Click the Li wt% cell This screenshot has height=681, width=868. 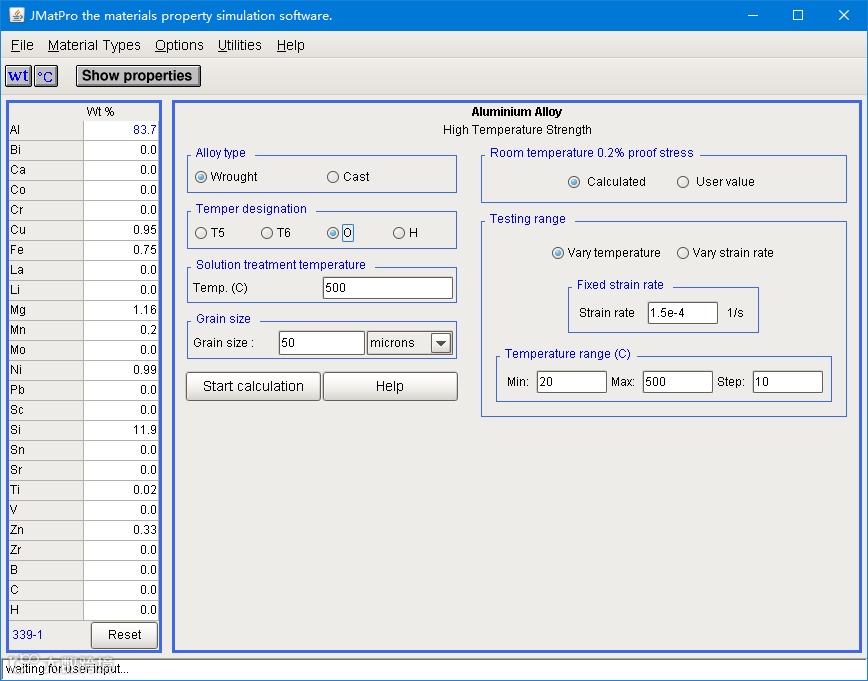click(x=121, y=290)
